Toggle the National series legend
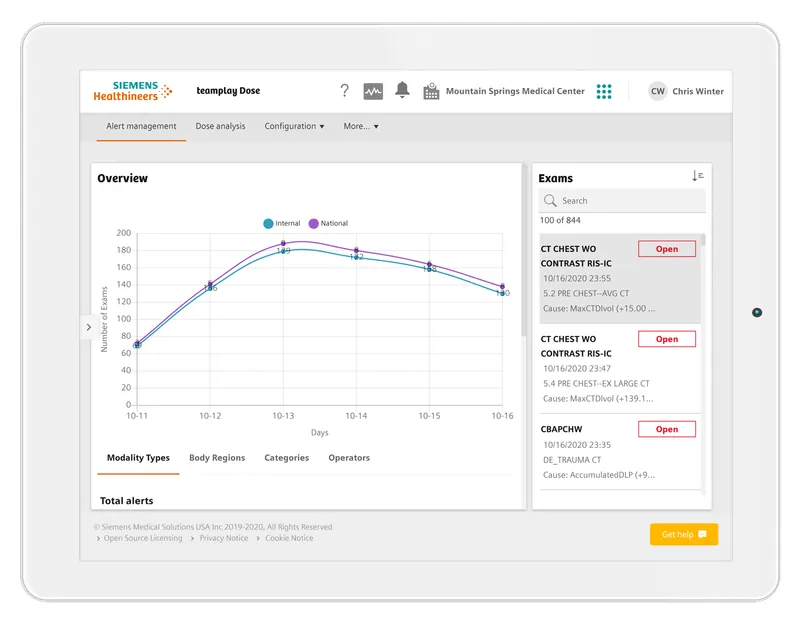This screenshot has width=800, height=627. (x=328, y=223)
